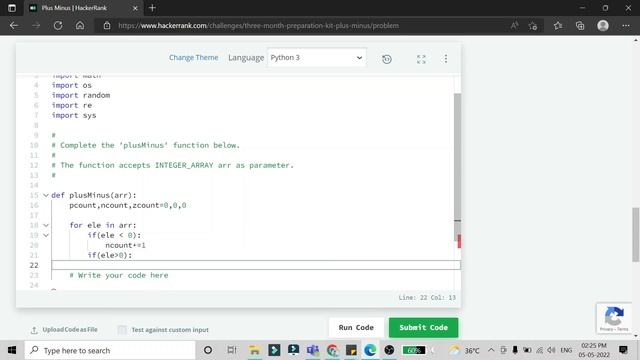Open the notification center icon
The height and width of the screenshot is (360, 640).
click(x=623, y=350)
